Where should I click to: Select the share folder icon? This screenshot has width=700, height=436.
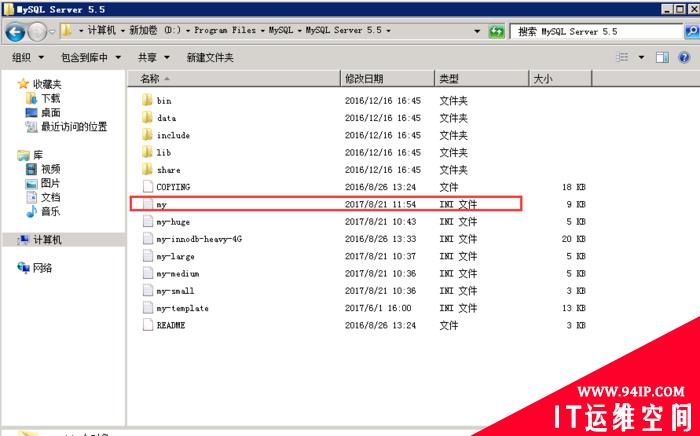point(147,170)
